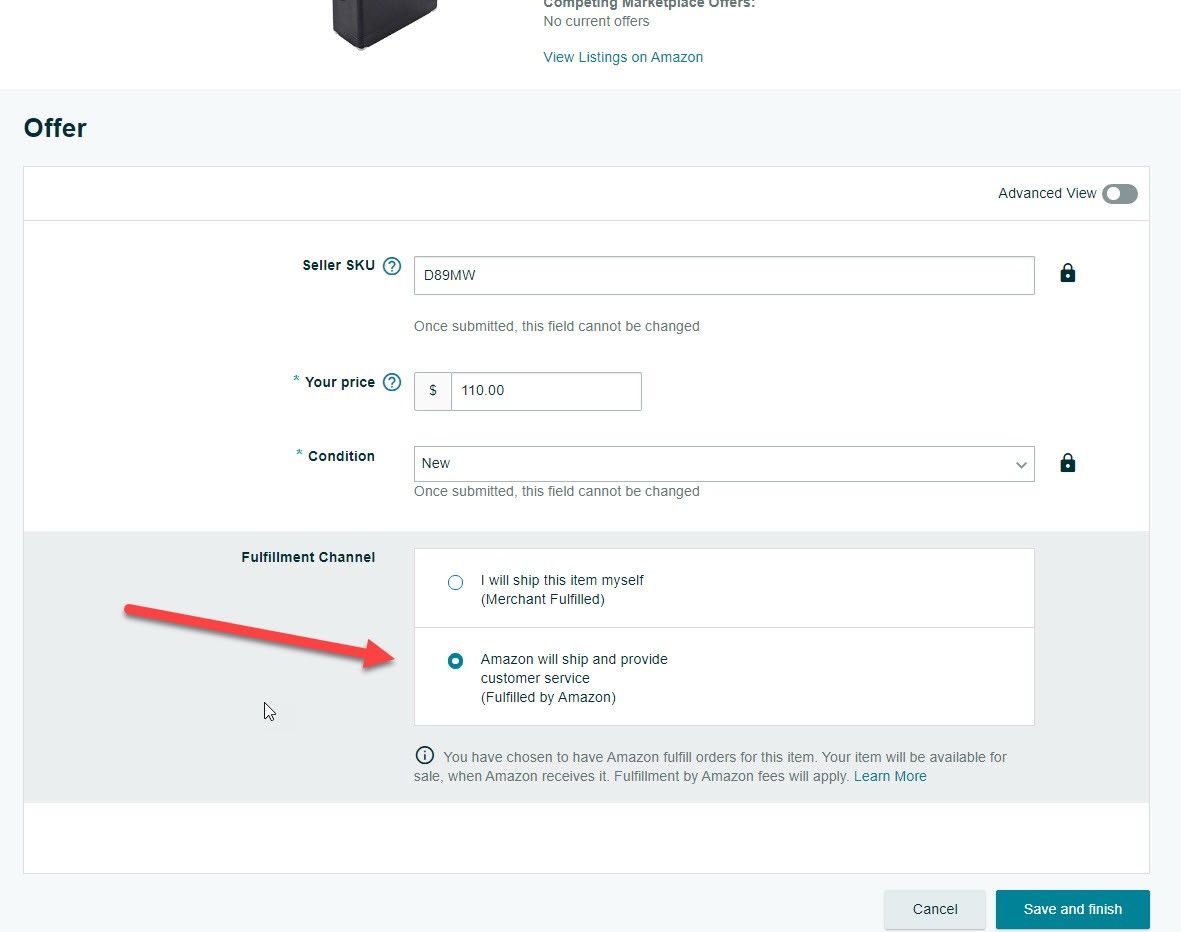This screenshot has height=932, width=1181.
Task: Click the Advanced View label
Action: 1047,194
